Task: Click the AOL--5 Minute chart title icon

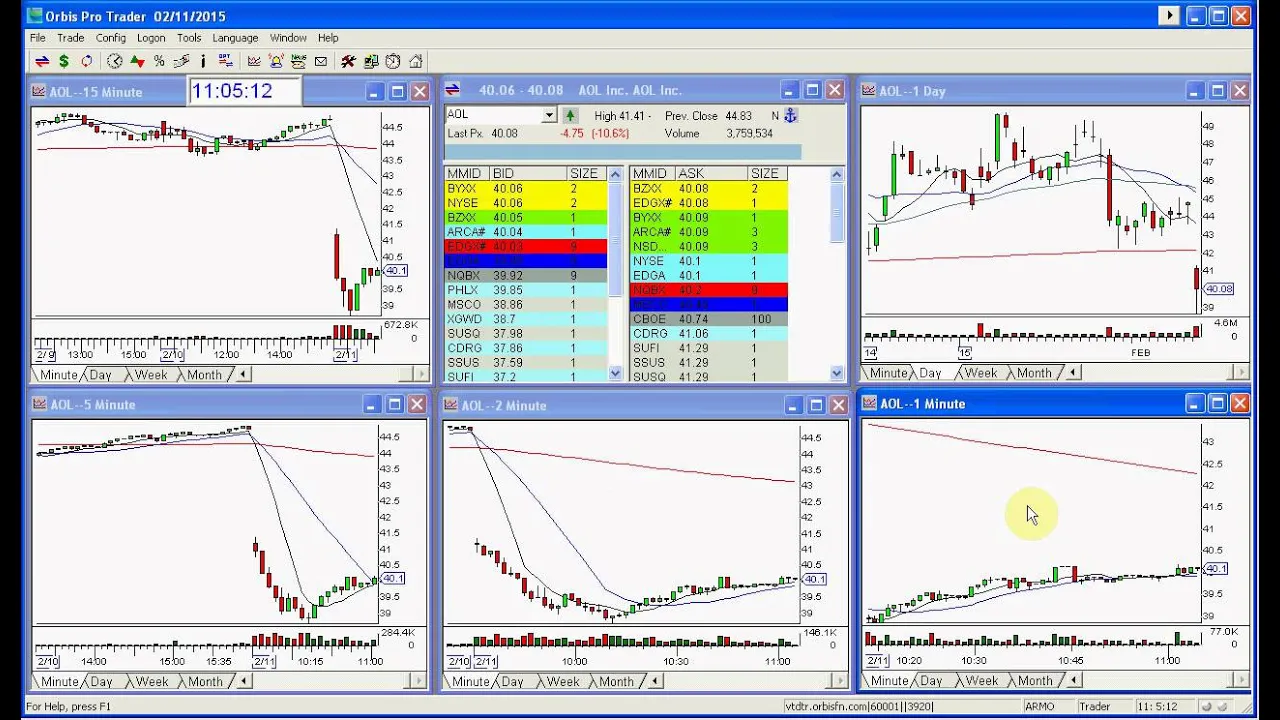Action: pos(39,404)
